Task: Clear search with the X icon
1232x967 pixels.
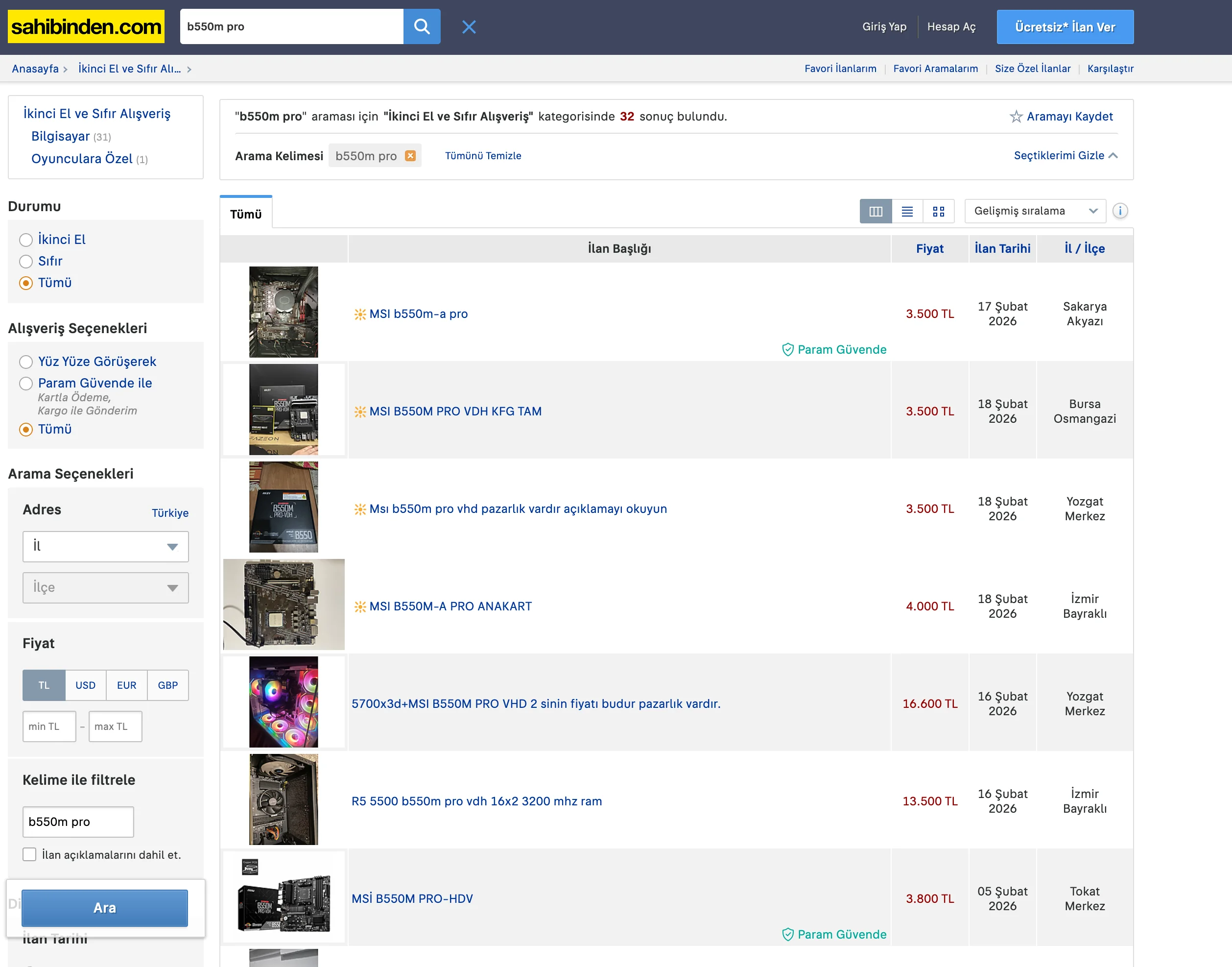Action: pyautogui.click(x=469, y=26)
